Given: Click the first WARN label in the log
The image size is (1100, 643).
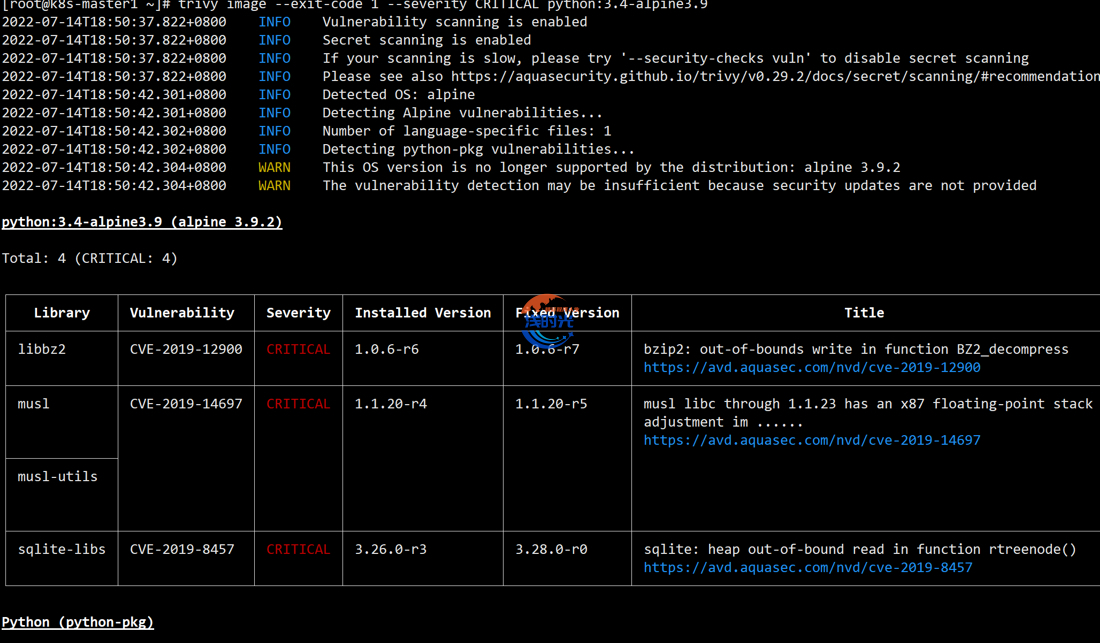Looking at the screenshot, I should tap(274, 167).
